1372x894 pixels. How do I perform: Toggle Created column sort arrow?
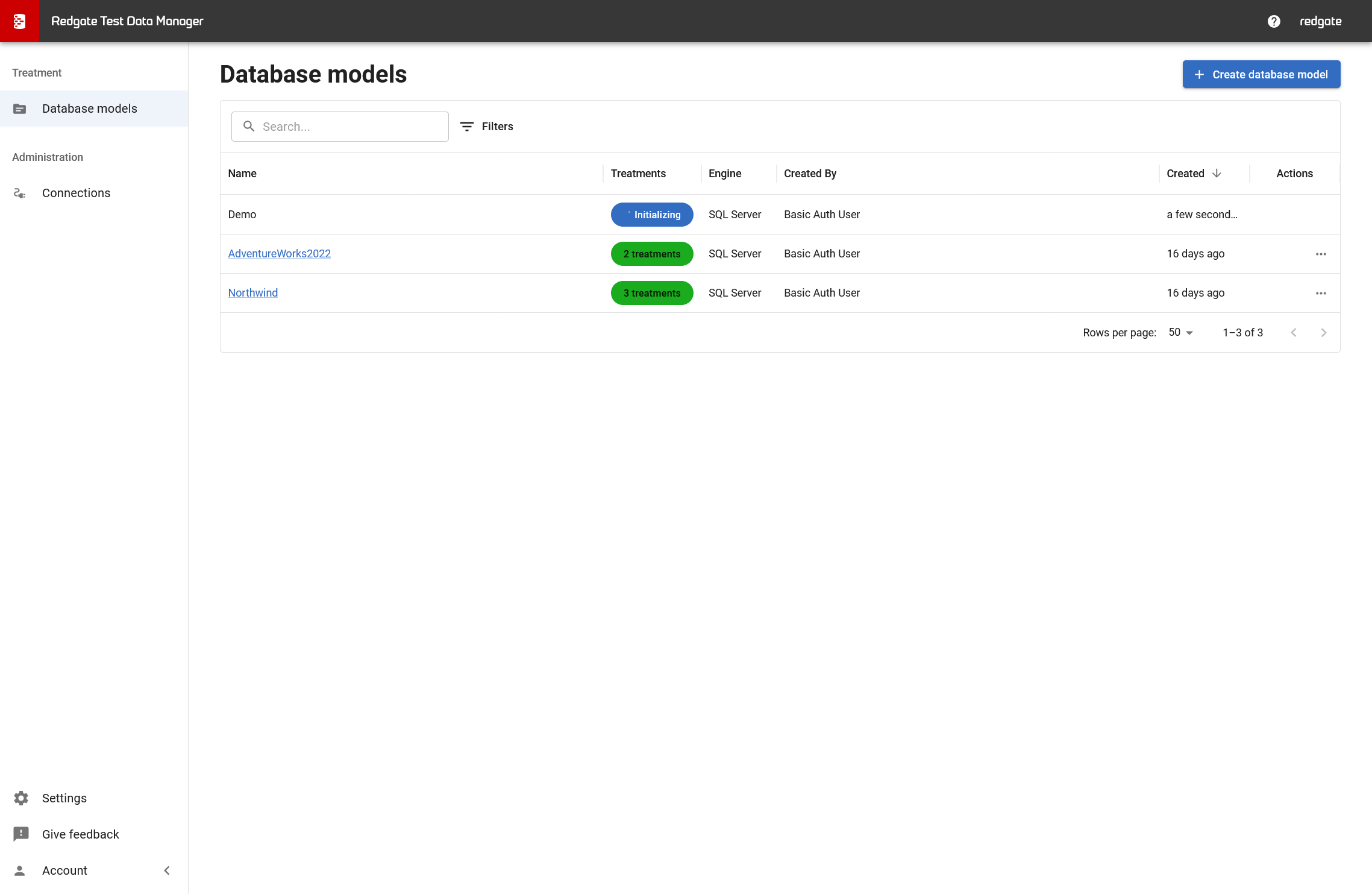point(1217,174)
